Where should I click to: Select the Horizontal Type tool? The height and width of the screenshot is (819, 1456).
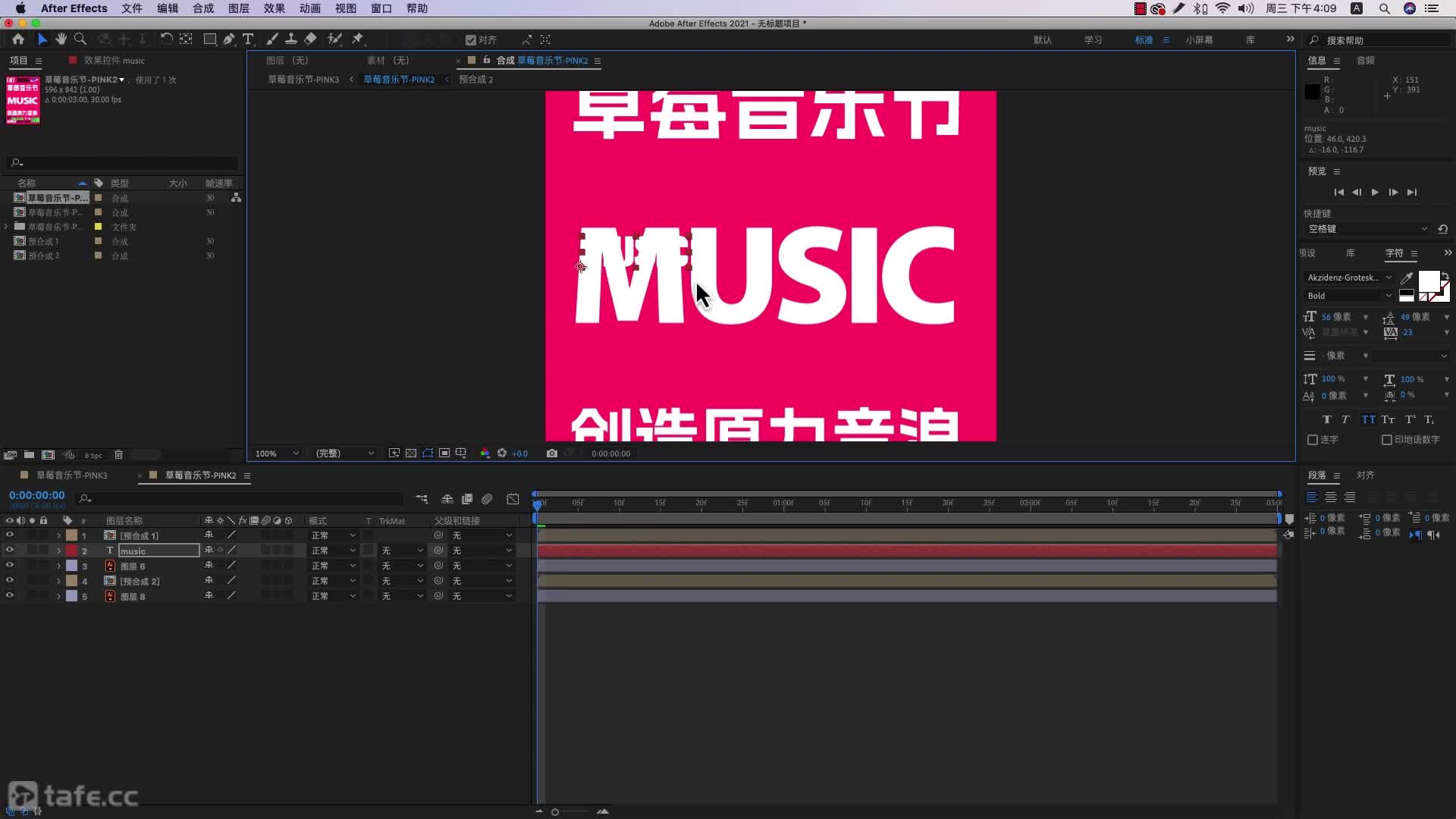tap(248, 39)
